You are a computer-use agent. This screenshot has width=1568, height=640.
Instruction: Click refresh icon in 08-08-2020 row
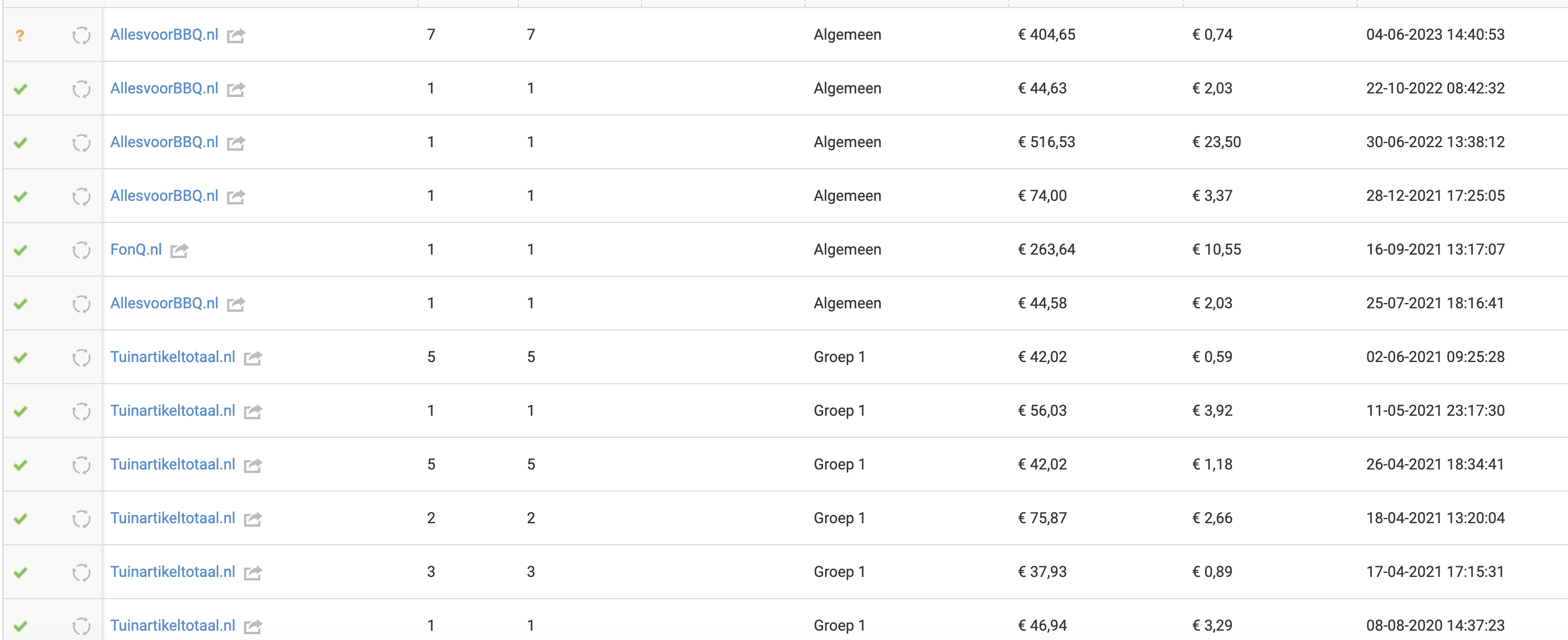(x=81, y=626)
